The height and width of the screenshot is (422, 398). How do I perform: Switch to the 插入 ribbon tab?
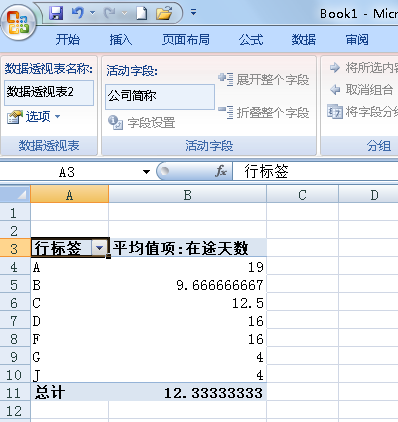tap(121, 40)
